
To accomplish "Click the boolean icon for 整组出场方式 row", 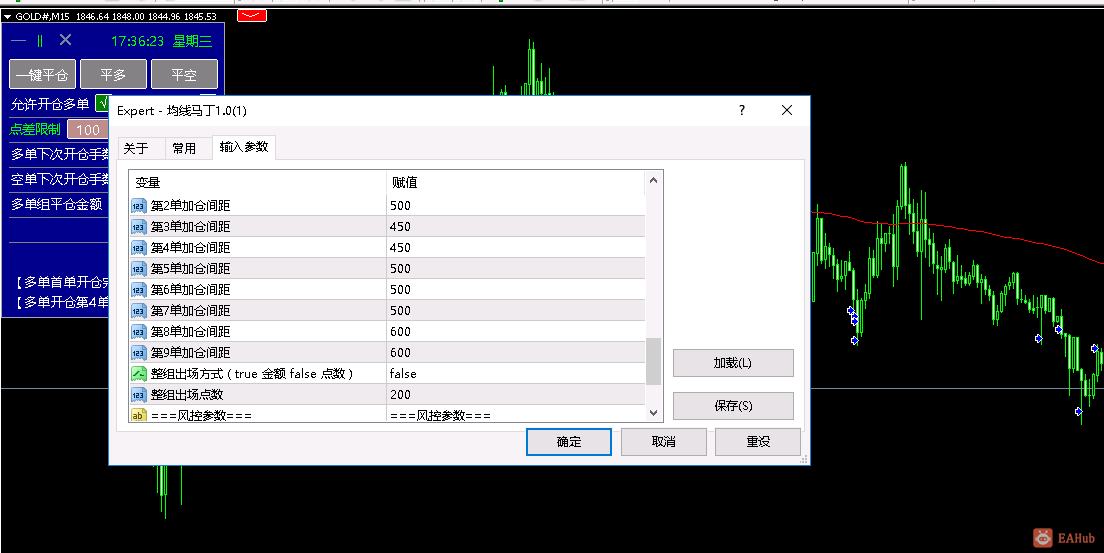I will [x=139, y=373].
